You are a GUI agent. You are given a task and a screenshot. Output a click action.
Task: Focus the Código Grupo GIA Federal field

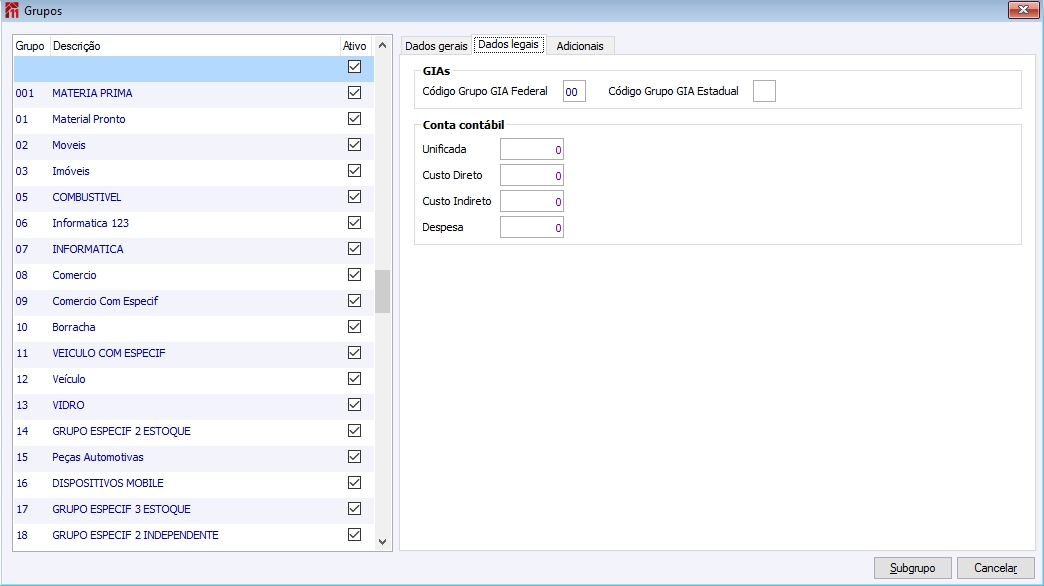574,92
